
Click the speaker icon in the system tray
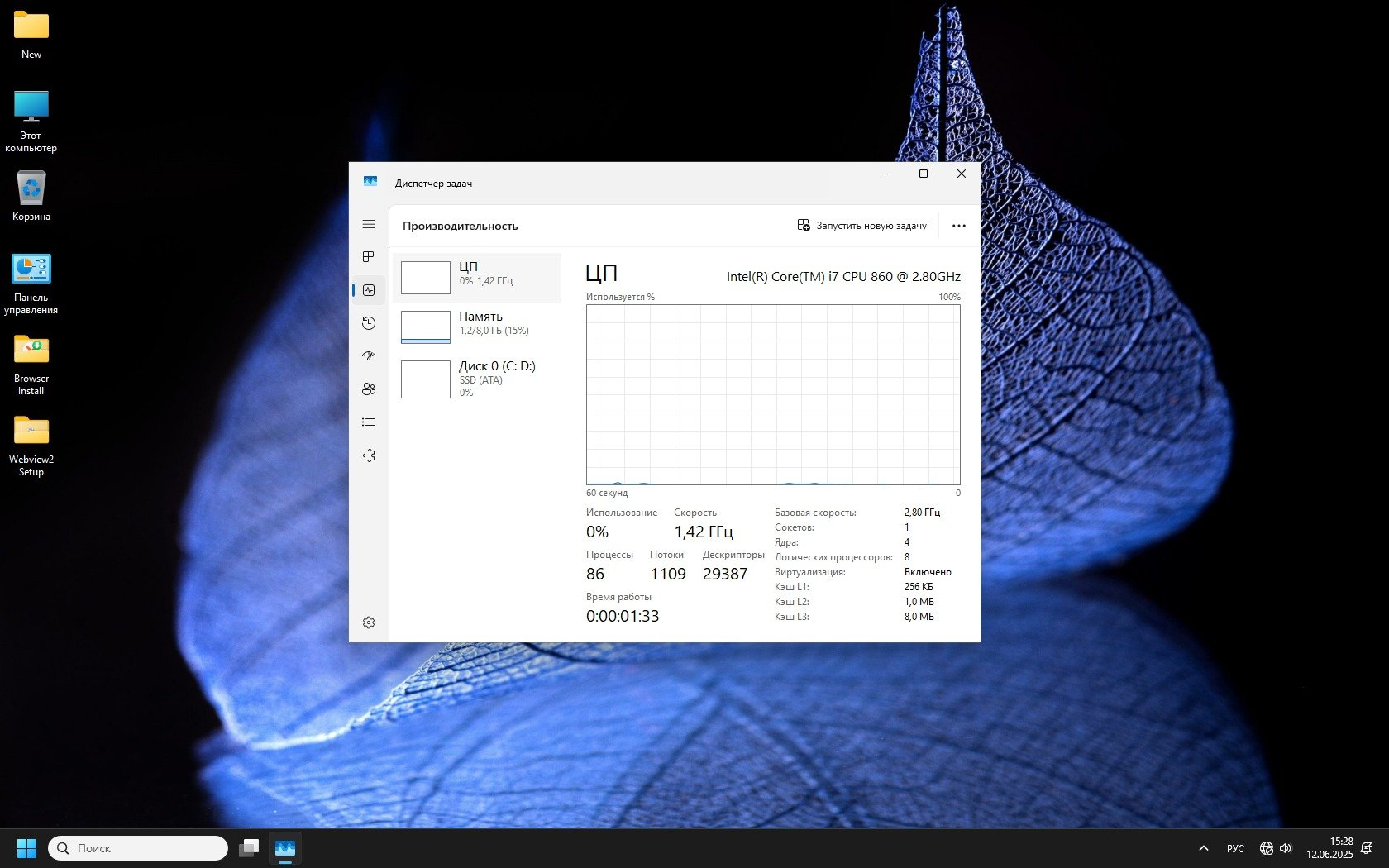tap(1286, 848)
